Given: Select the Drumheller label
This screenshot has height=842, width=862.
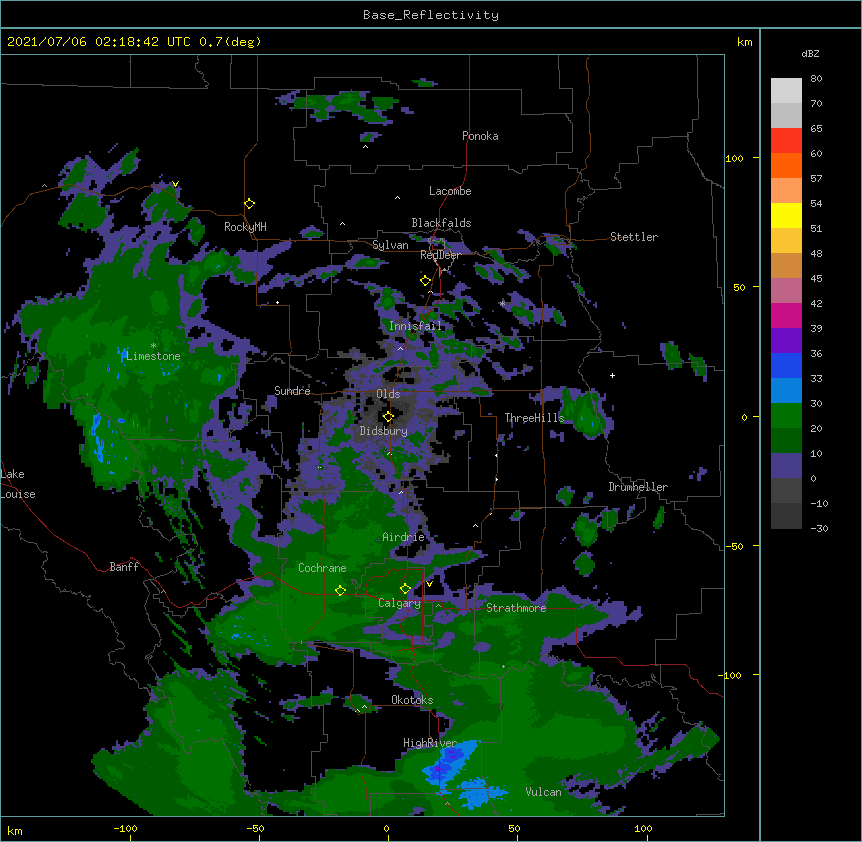Looking at the screenshot, I should coord(638,487).
